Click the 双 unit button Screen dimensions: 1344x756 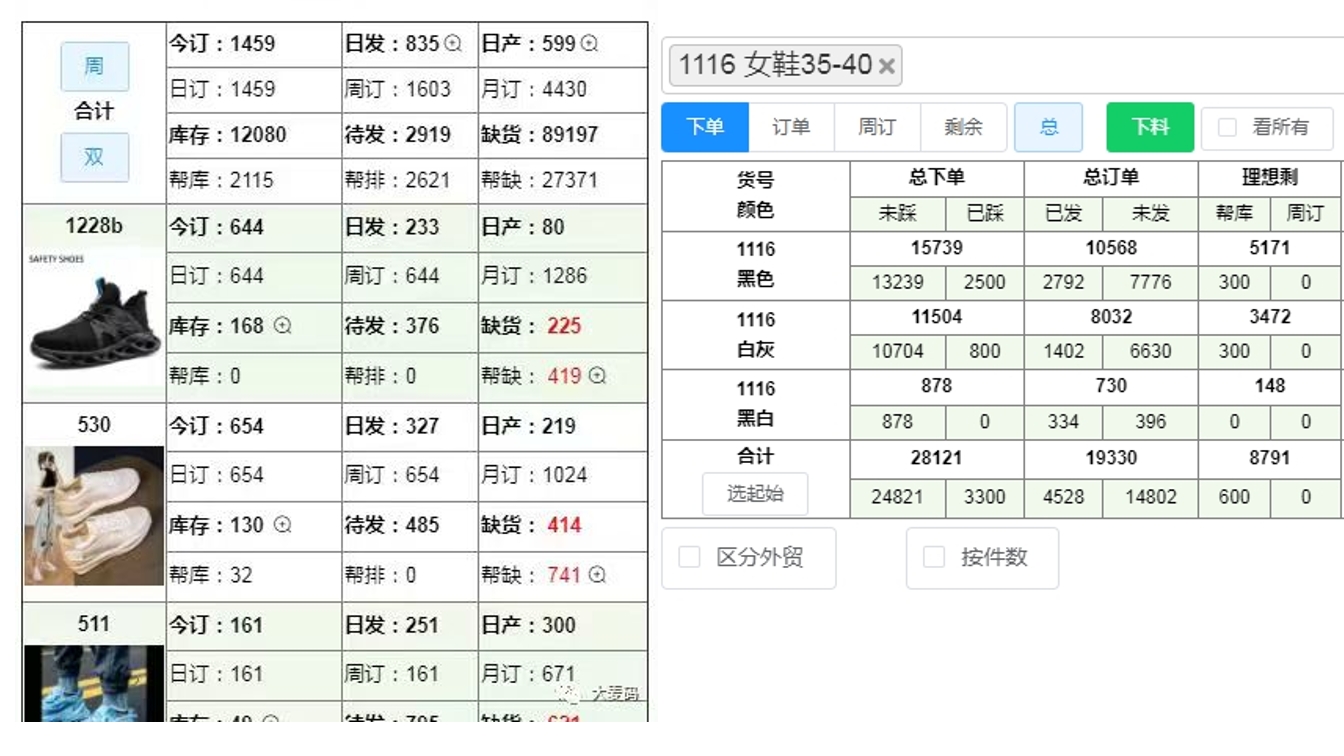click(x=94, y=157)
